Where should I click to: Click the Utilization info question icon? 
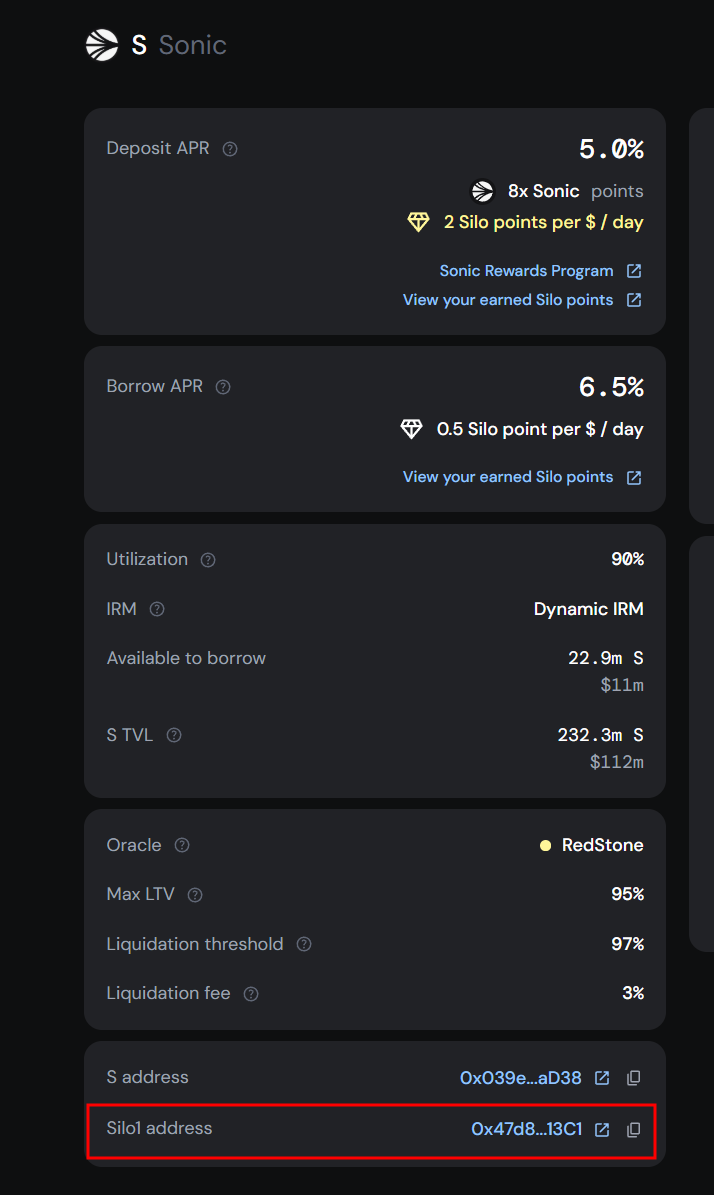[208, 560]
